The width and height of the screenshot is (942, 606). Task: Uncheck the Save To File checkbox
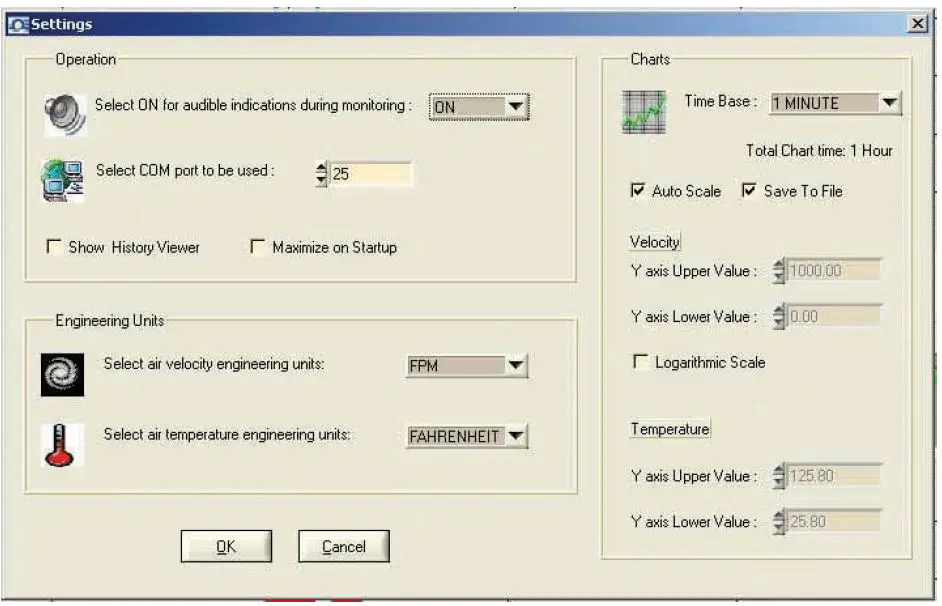pyautogui.click(x=749, y=190)
